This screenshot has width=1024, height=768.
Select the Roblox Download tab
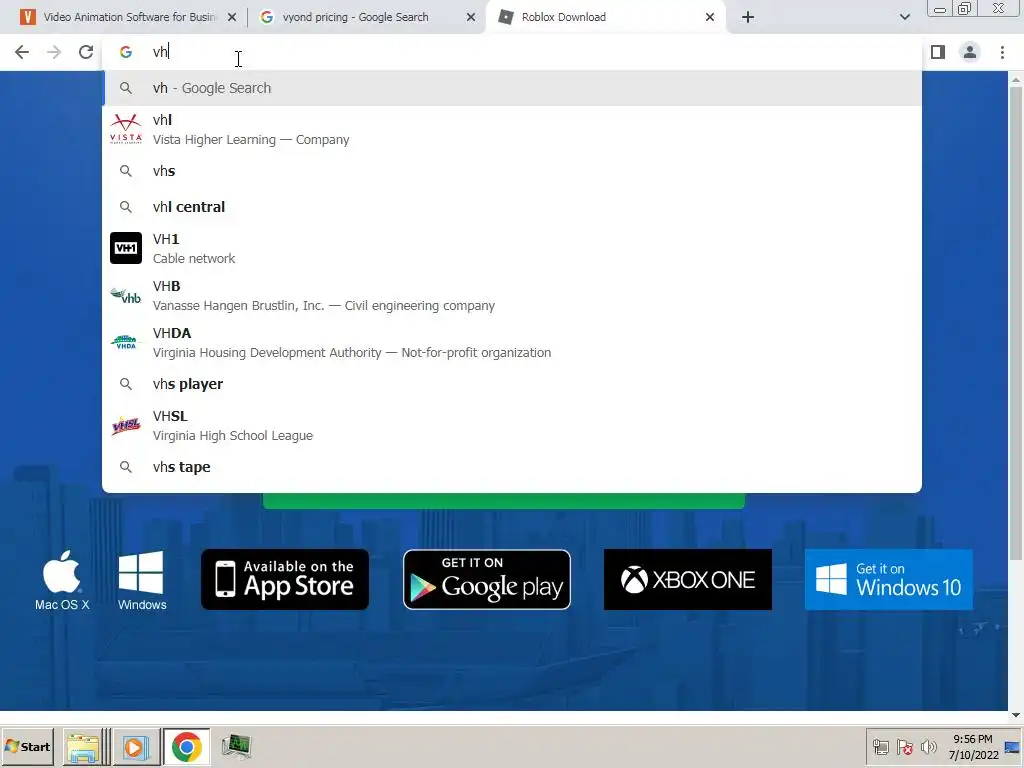click(x=605, y=18)
